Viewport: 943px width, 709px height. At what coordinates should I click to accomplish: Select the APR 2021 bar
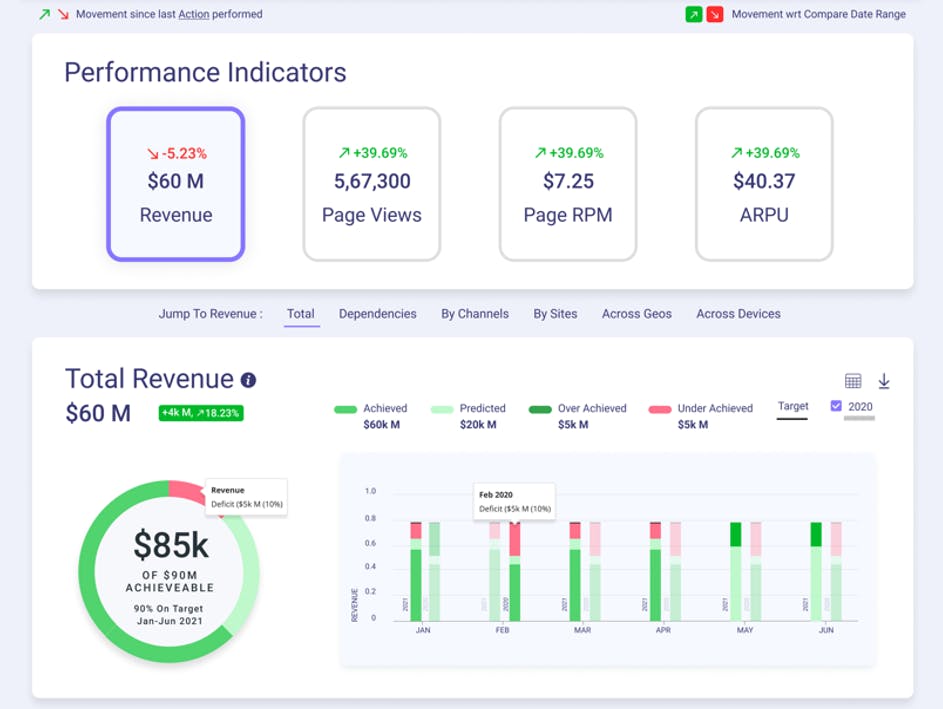656,571
